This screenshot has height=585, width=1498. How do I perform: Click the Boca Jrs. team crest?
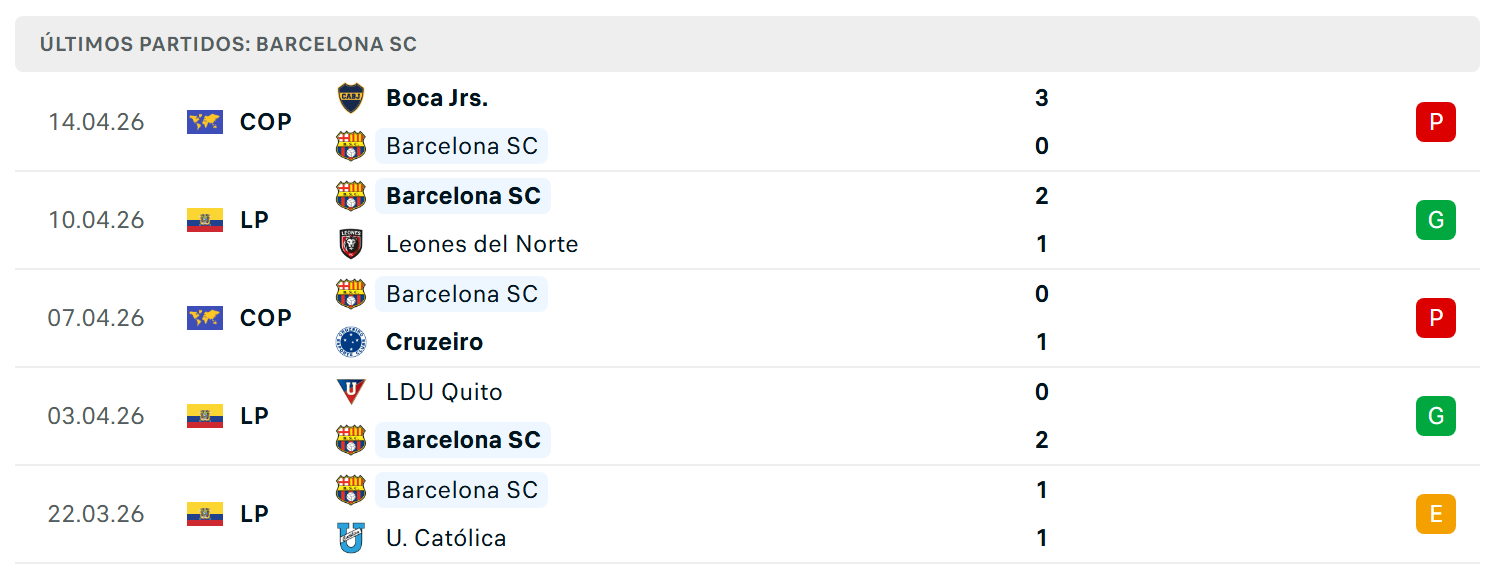click(x=350, y=98)
